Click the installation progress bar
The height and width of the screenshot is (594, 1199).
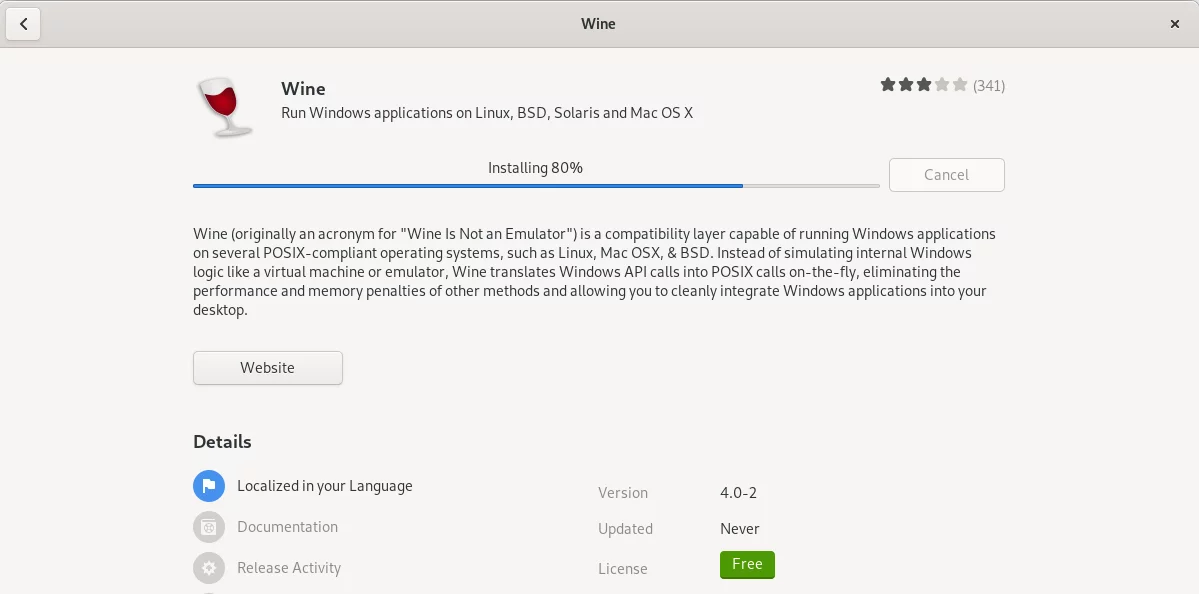(536, 186)
